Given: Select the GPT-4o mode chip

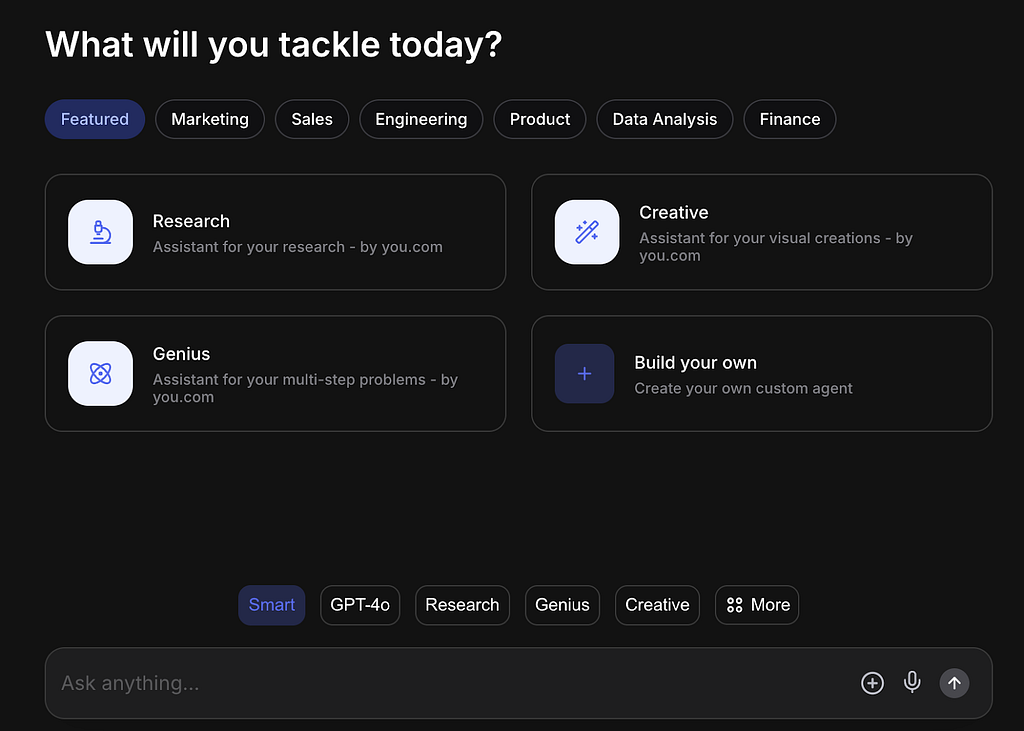Looking at the screenshot, I should [x=360, y=605].
